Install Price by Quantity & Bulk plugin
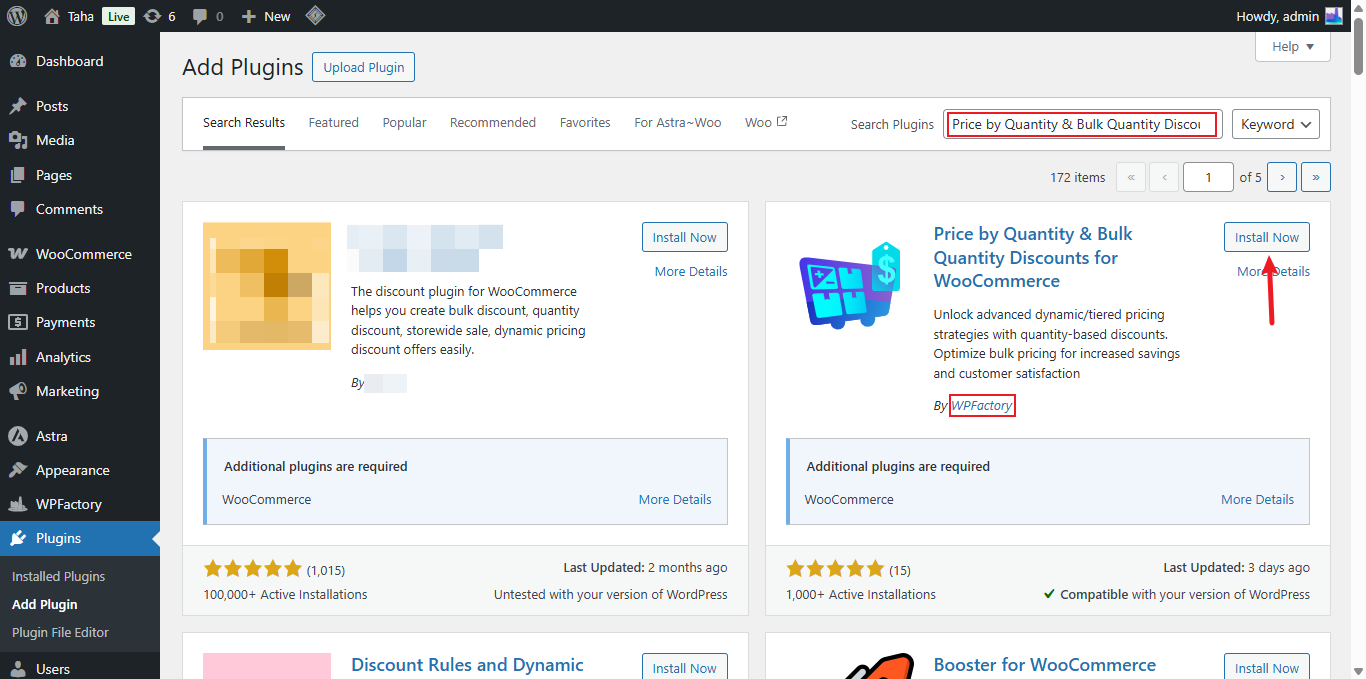Viewport: 1366px width, 679px height. (1267, 237)
